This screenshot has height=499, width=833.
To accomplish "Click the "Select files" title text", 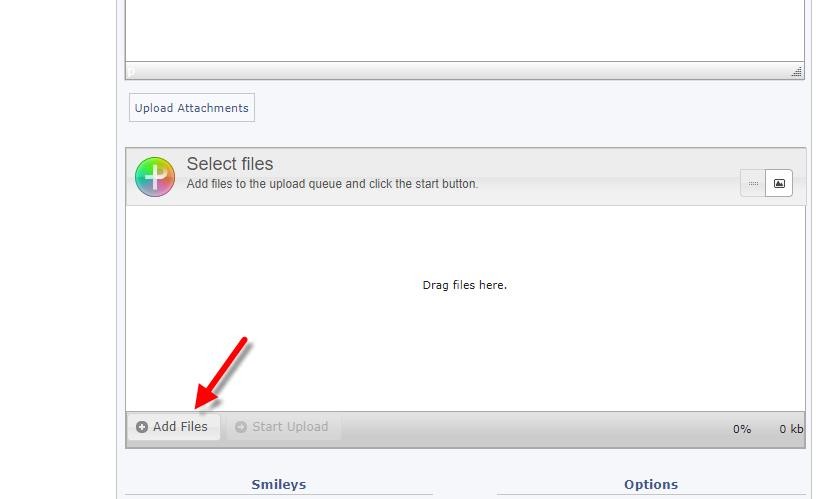I will pos(230,164).
